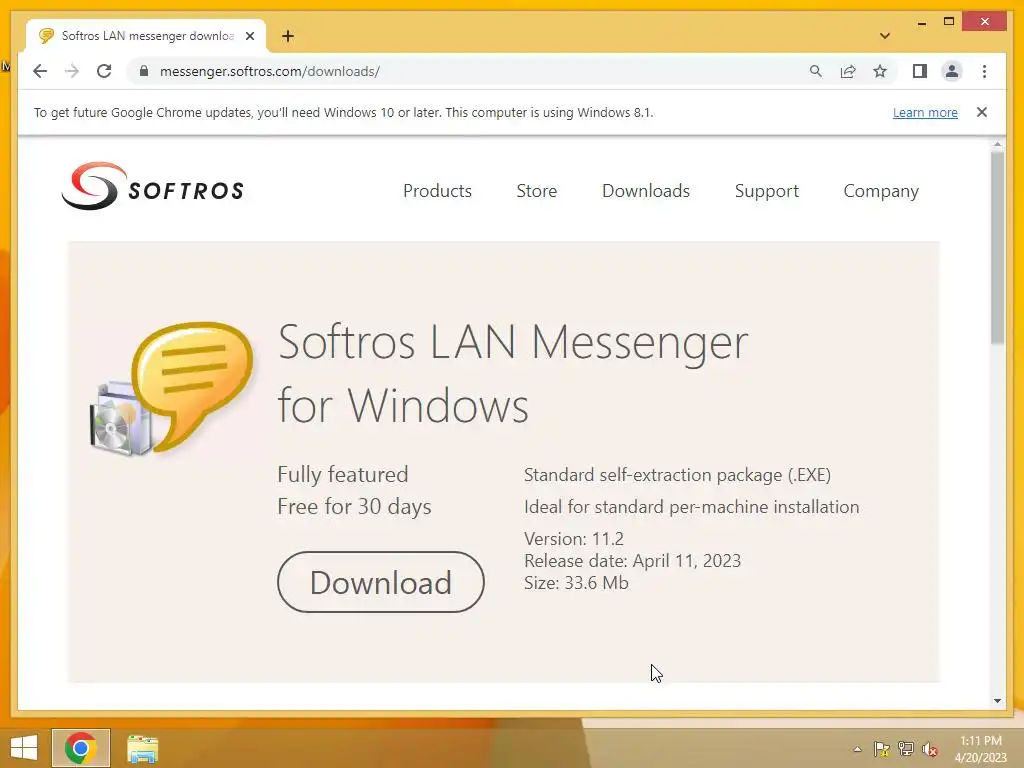
Task: Click the muted volume tray icon
Action: [x=930, y=749]
